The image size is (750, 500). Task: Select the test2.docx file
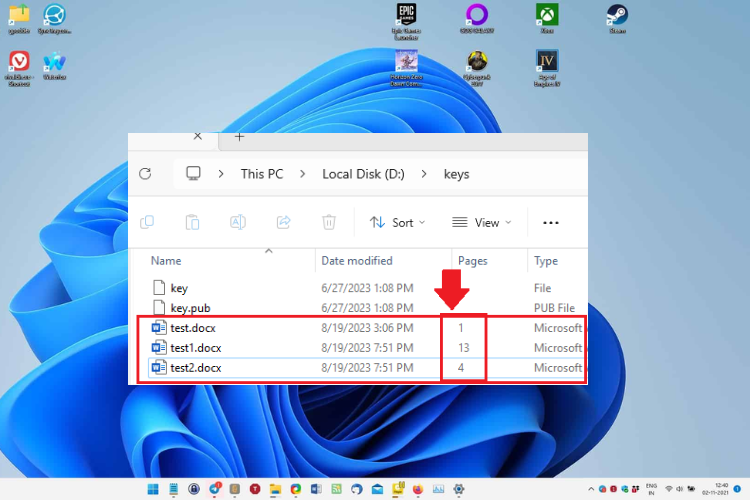click(196, 368)
